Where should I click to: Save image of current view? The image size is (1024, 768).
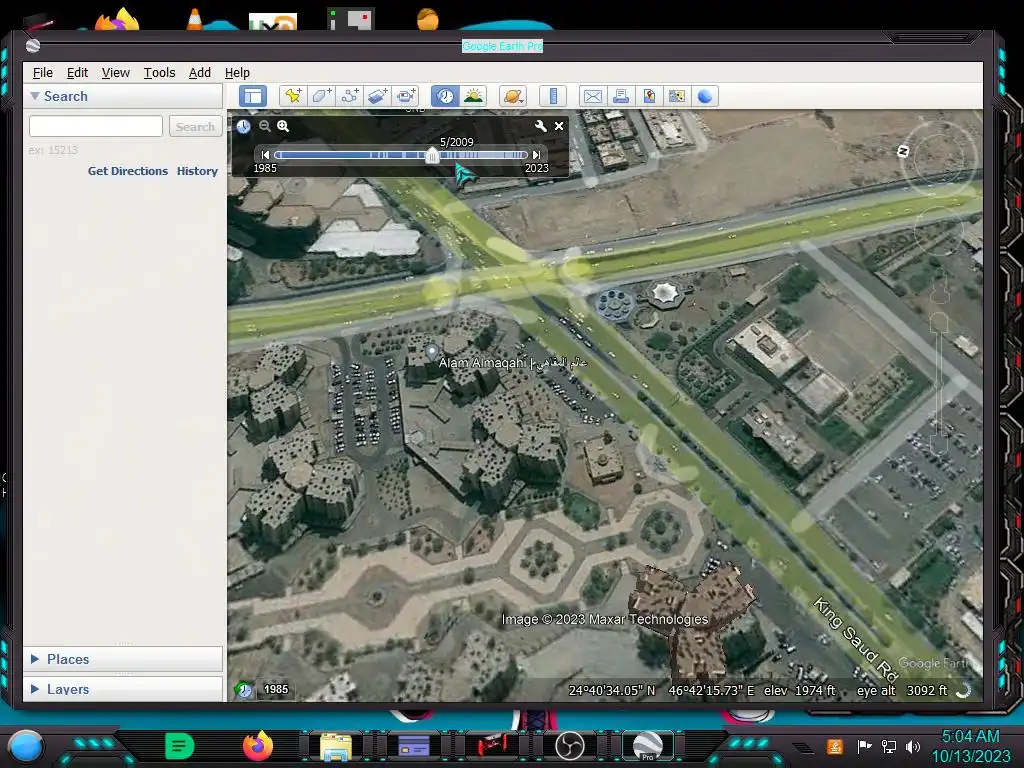(x=648, y=96)
